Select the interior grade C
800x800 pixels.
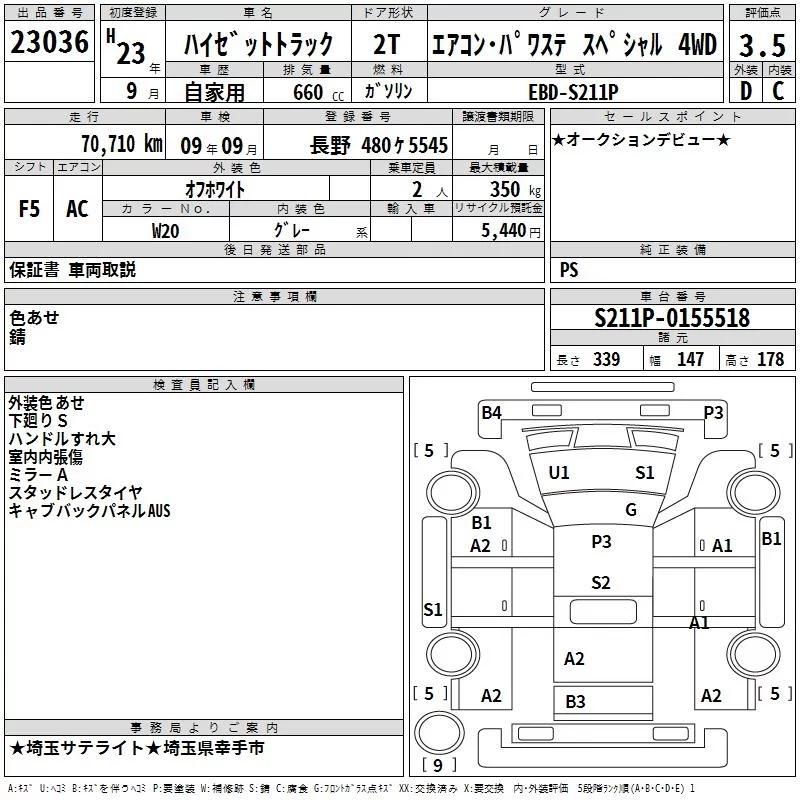click(778, 91)
